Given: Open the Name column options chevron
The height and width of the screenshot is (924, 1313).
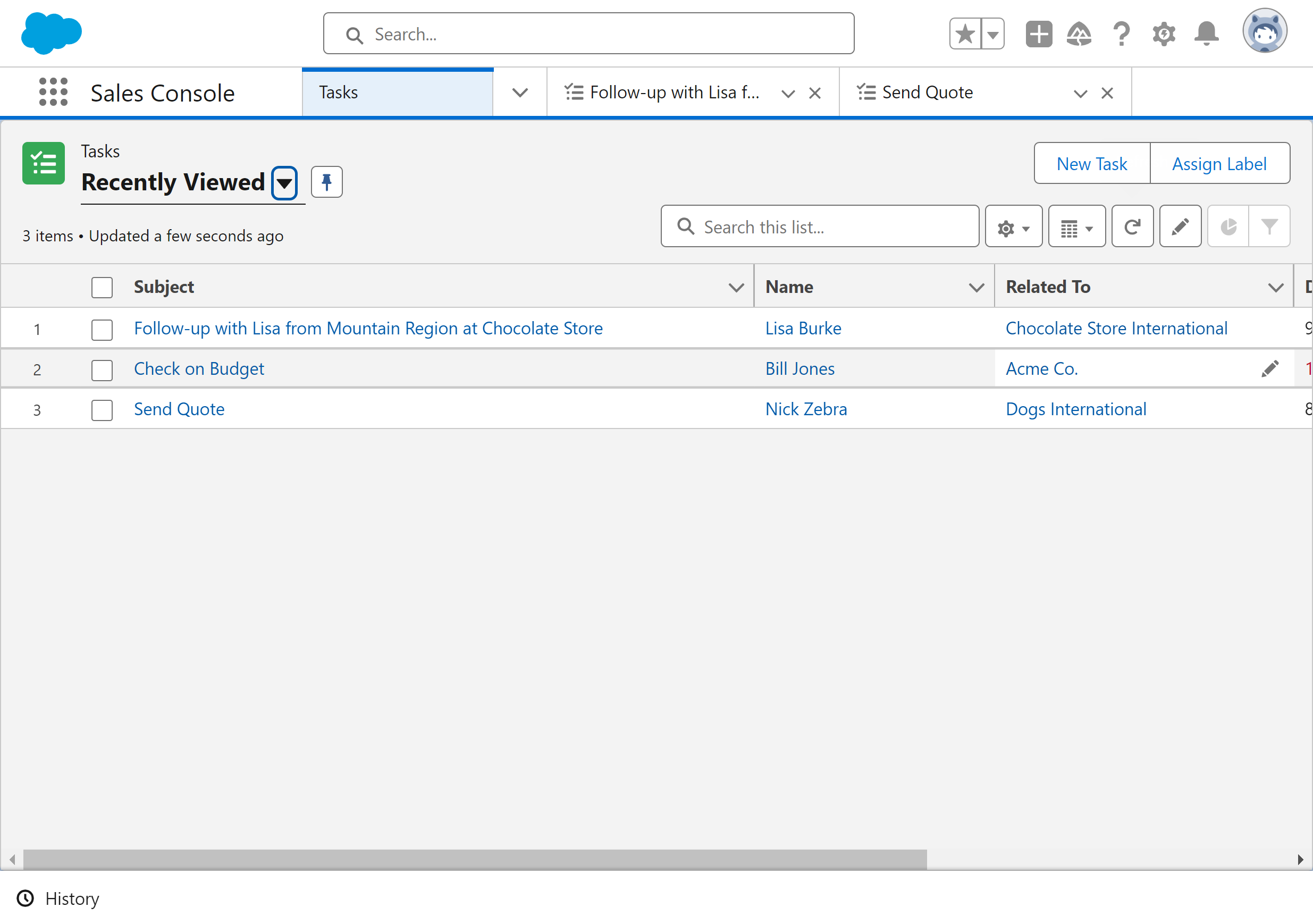Looking at the screenshot, I should coord(976,287).
